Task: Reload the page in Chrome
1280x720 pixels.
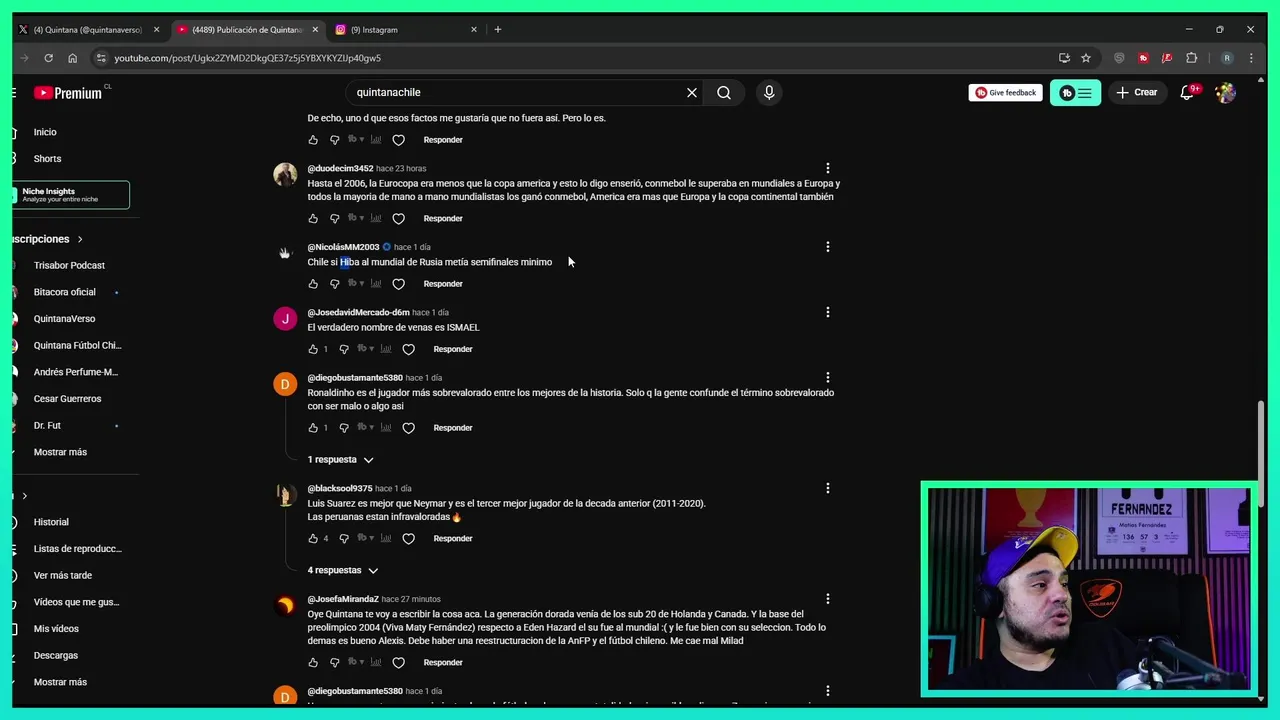Action: (48, 58)
